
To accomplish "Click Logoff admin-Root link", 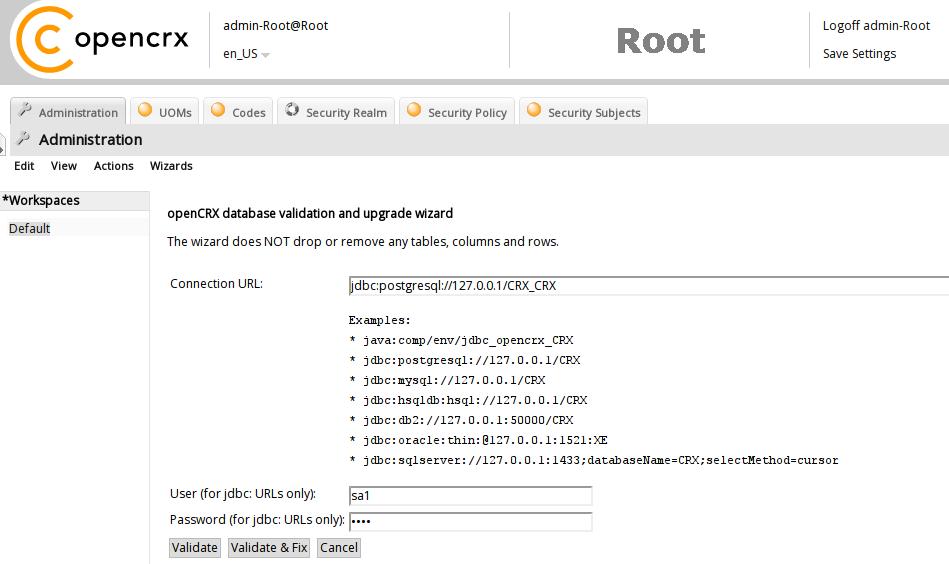I will [876, 25].
